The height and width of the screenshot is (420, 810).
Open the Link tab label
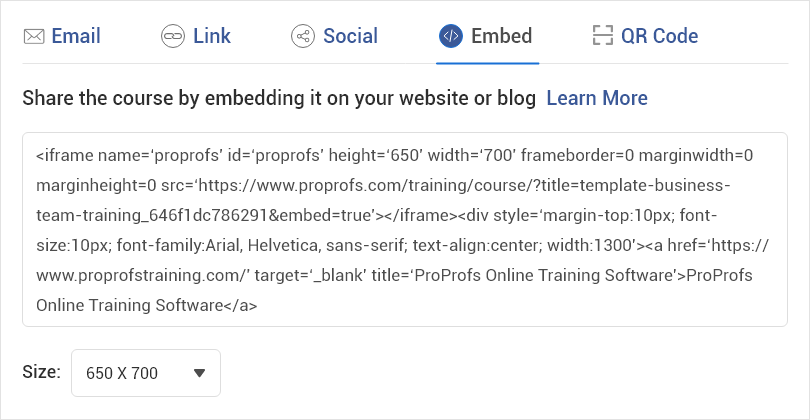click(212, 37)
